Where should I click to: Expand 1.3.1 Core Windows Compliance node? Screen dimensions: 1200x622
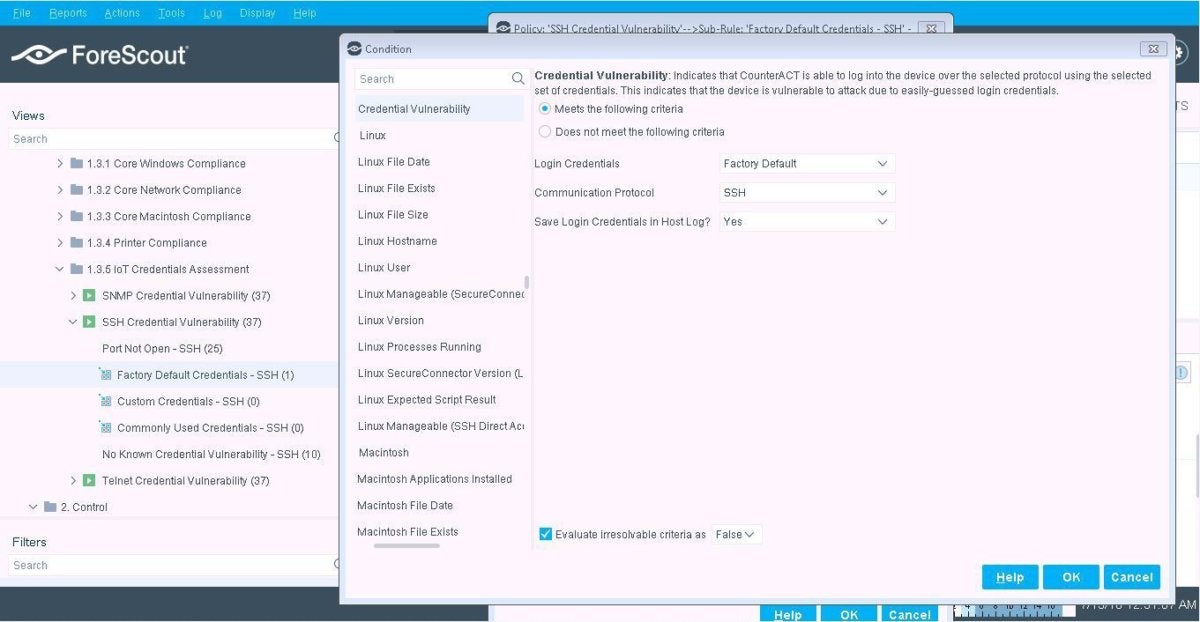coord(60,163)
